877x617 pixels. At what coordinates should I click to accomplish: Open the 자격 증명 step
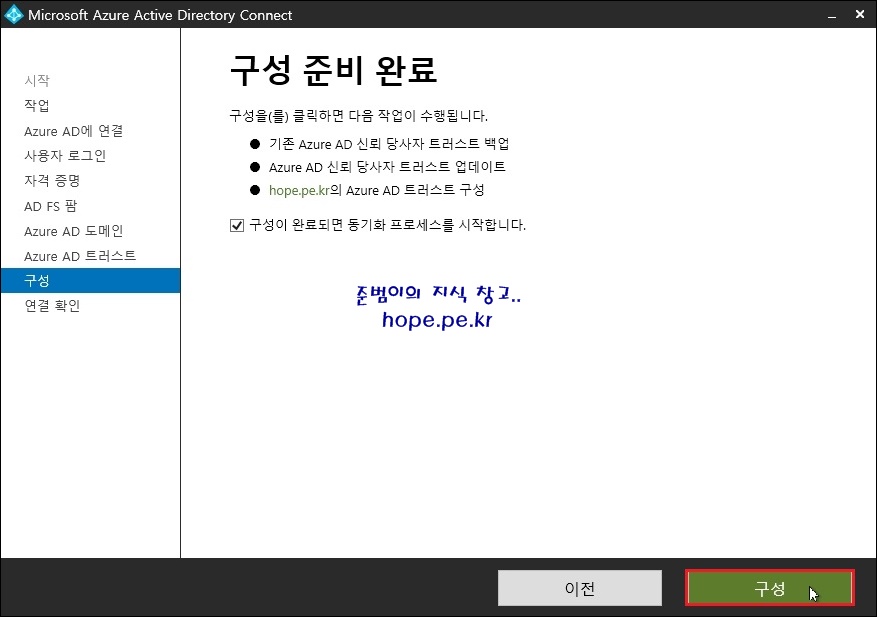(52, 181)
